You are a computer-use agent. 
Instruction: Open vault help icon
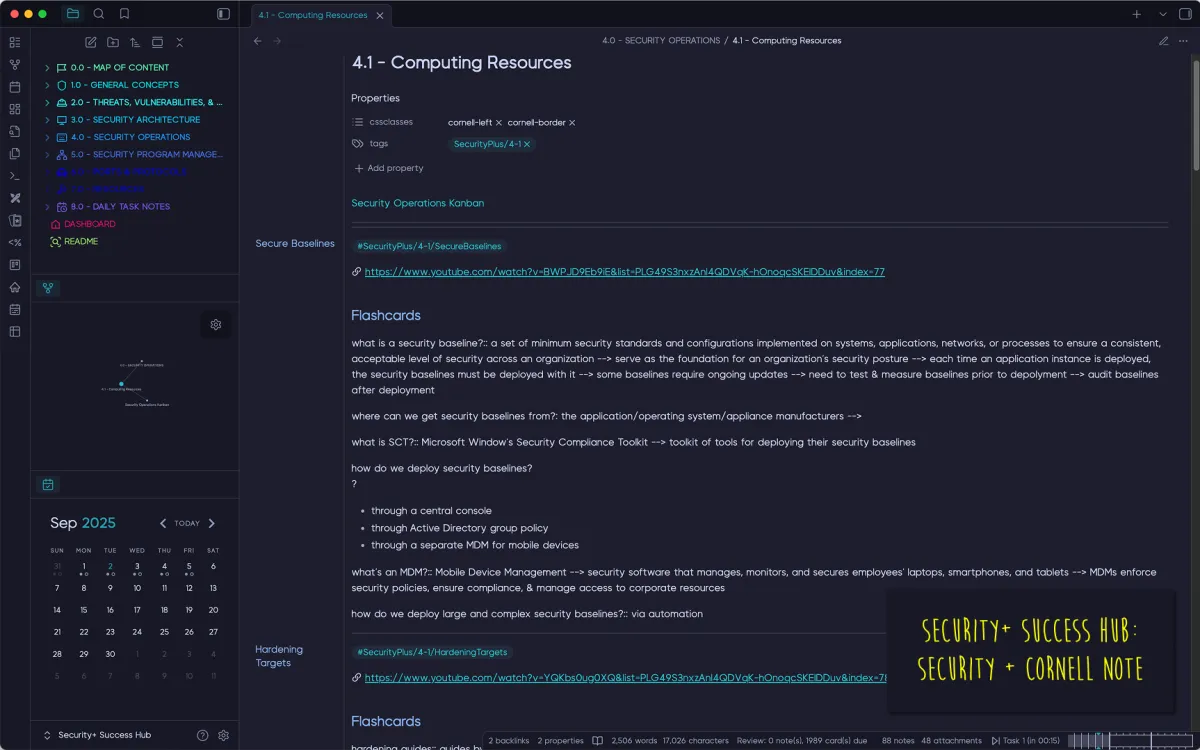click(203, 735)
